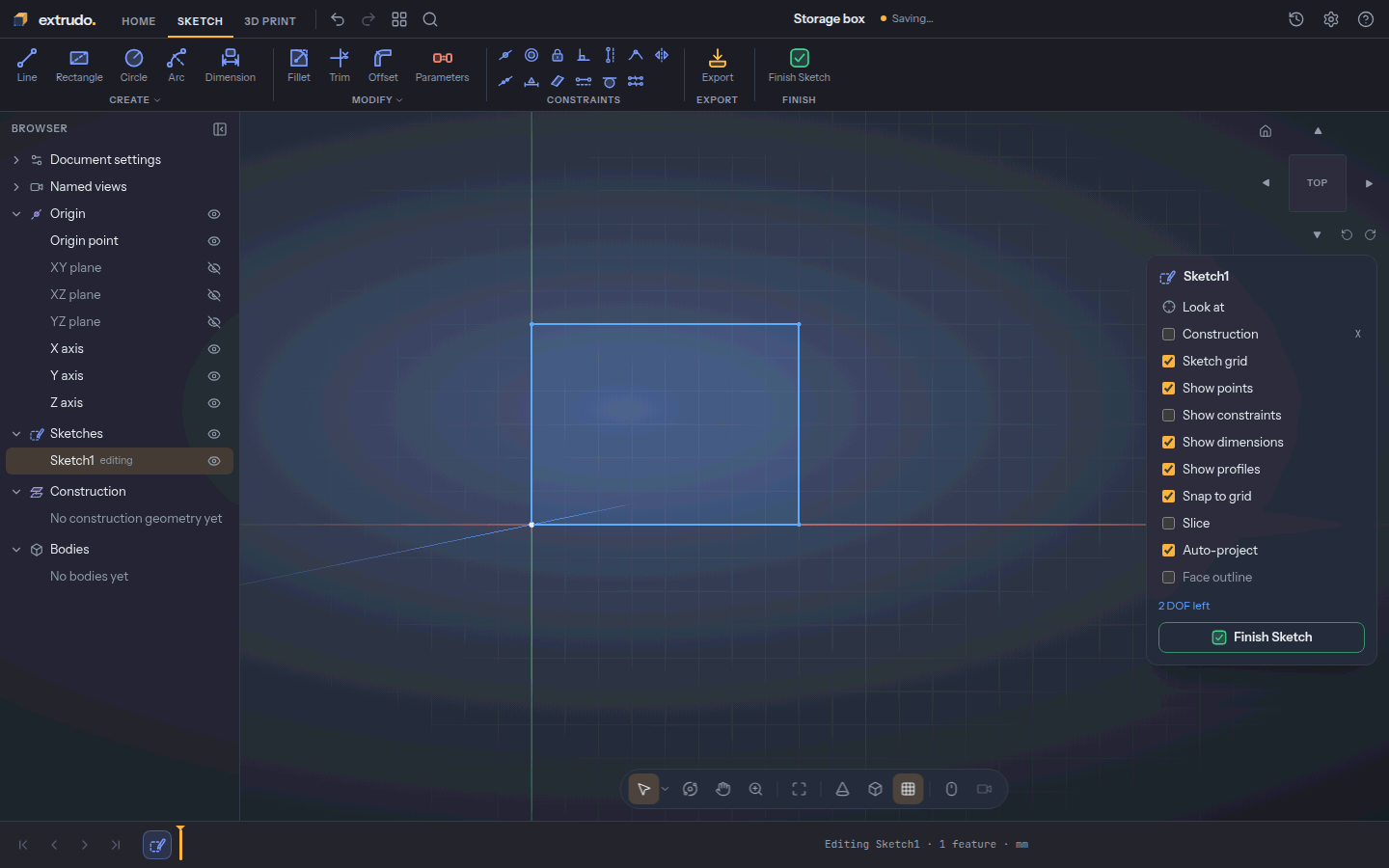
Task: Collapse the Bodies node
Action: point(16,550)
